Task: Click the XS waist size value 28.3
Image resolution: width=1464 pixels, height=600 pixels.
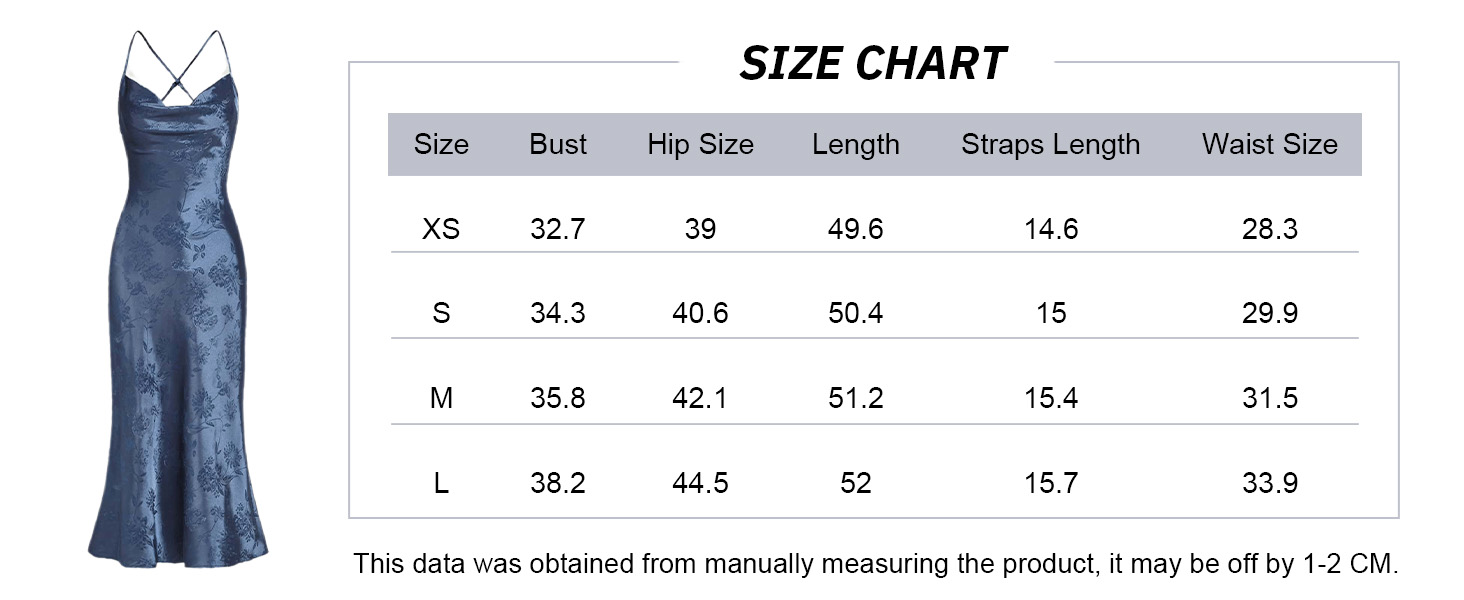Action: pos(1269,230)
